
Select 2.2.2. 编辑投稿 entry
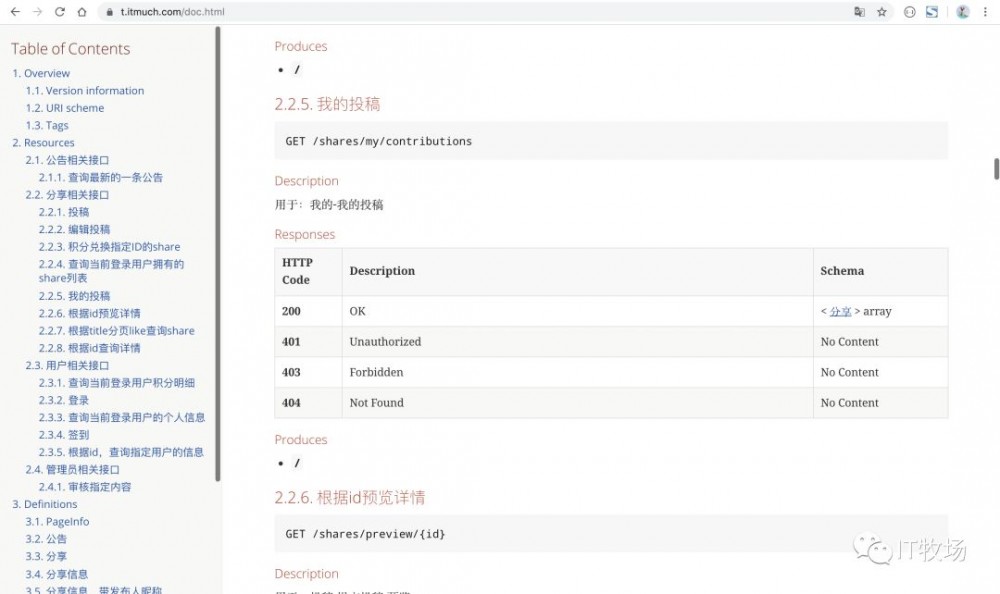tap(74, 229)
